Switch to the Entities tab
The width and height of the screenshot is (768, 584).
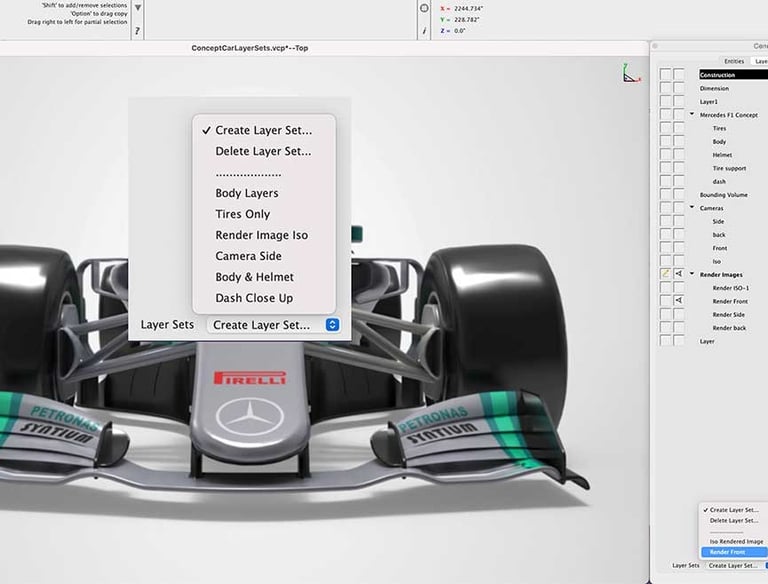click(x=734, y=61)
